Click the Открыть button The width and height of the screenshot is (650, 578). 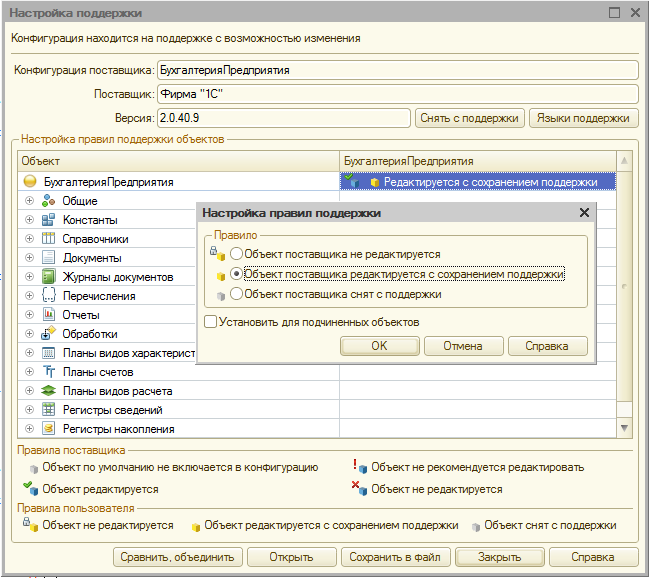[291, 557]
